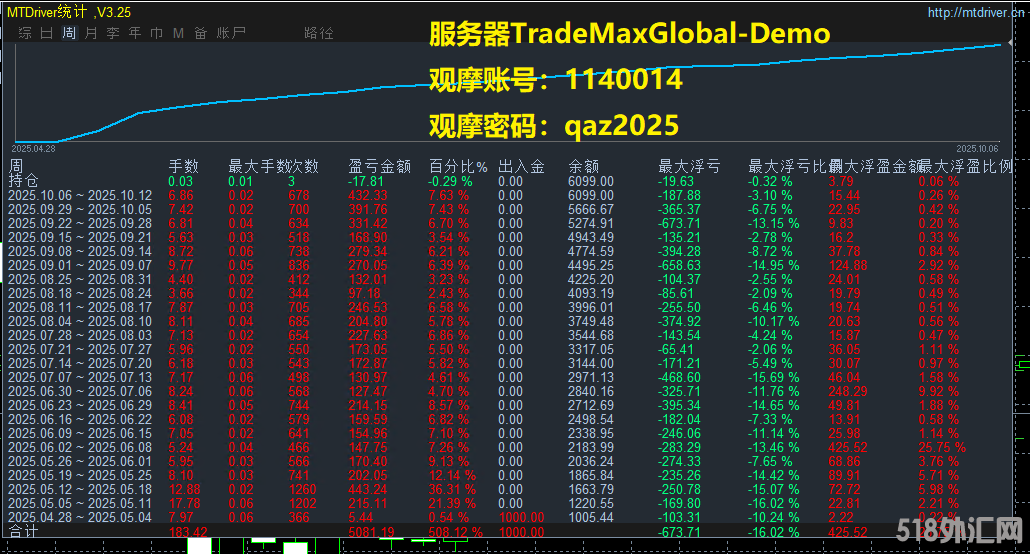Click percentage 36.31 % cell
1030x554 pixels.
[x=452, y=490]
